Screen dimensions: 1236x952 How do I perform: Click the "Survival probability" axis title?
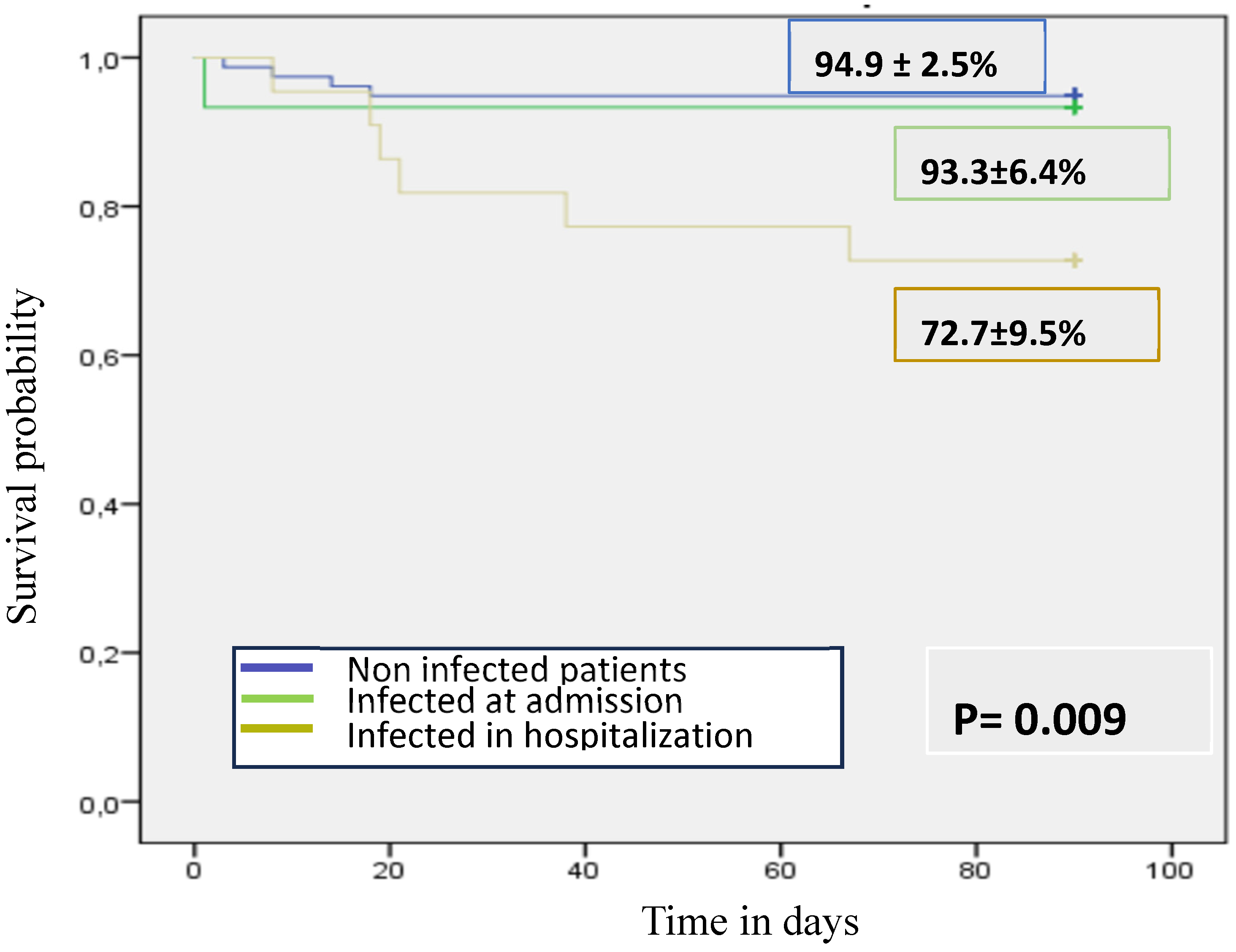23,457
